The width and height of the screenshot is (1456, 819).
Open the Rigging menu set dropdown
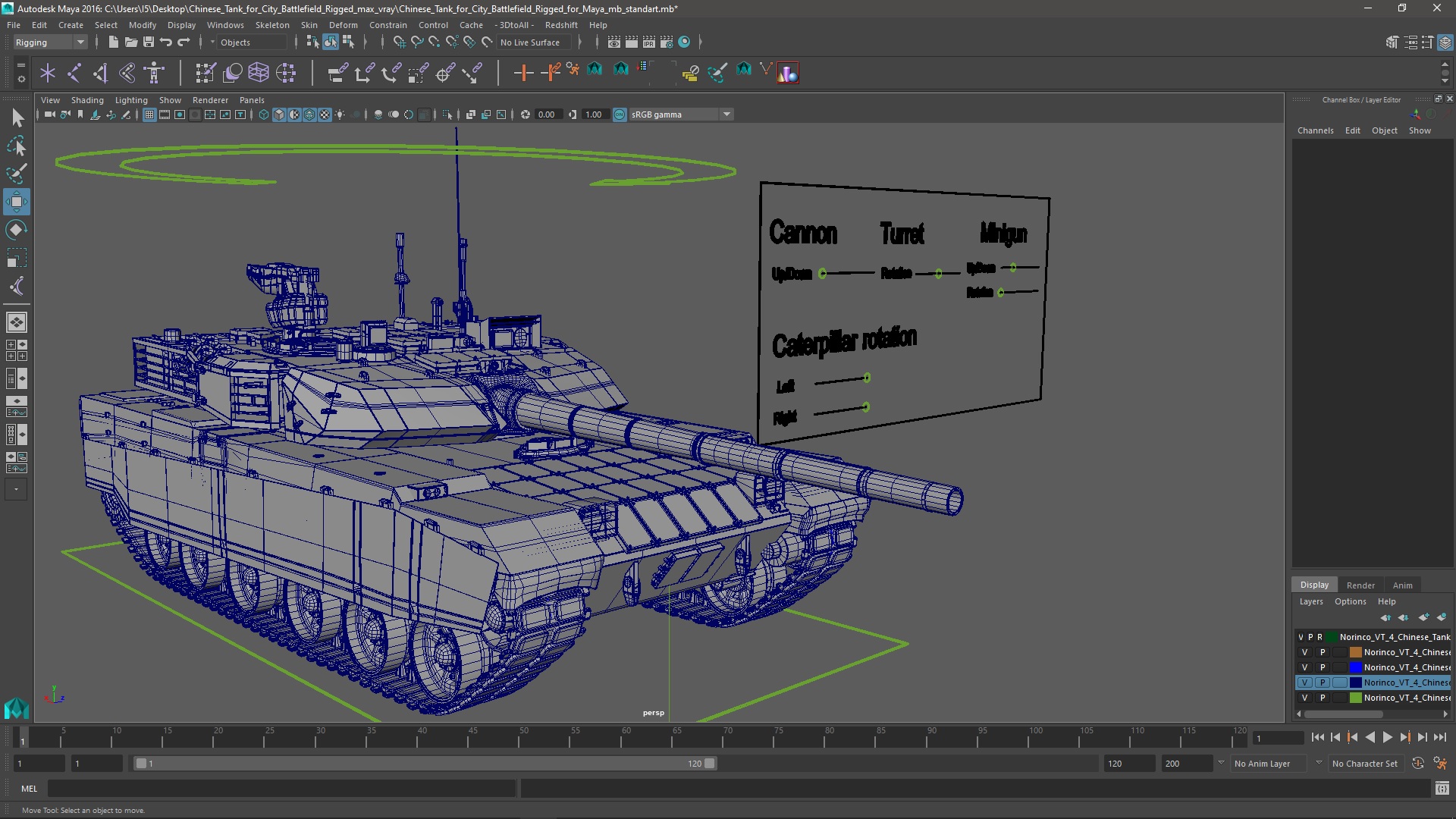pos(50,42)
